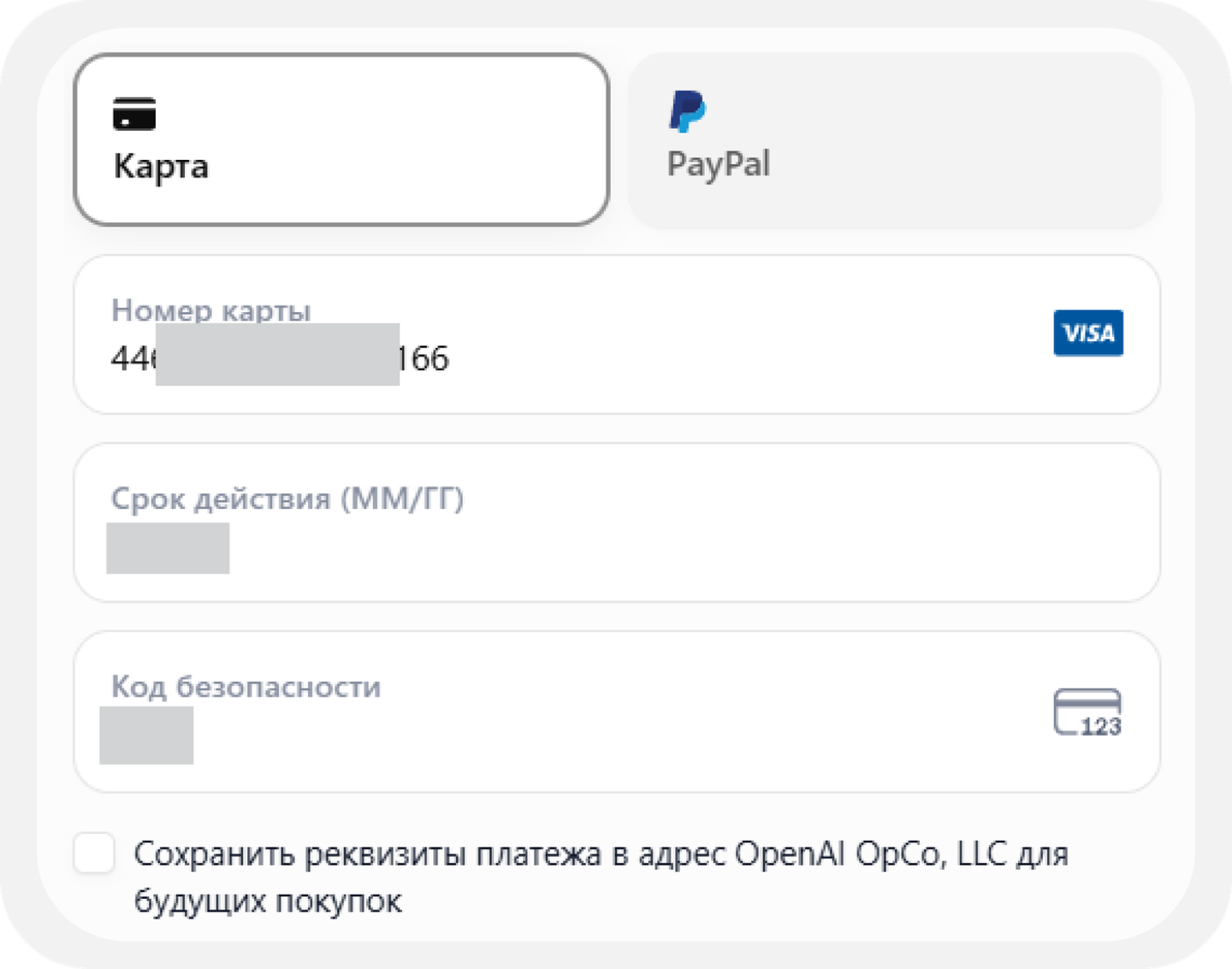
Task: Click the CVC card icon showing 123
Action: tap(1087, 712)
